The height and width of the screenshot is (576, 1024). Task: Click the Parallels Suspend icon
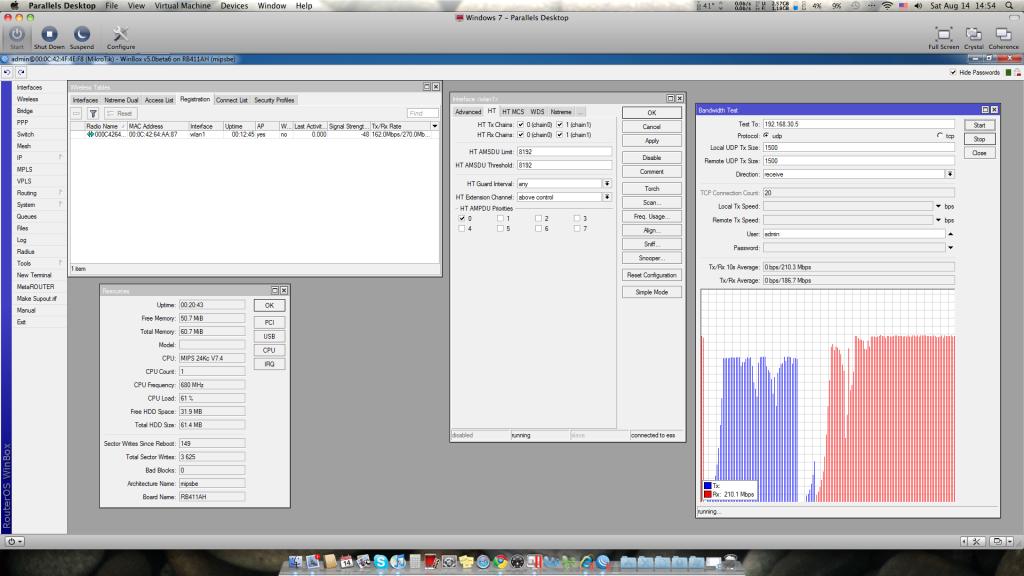click(82, 35)
